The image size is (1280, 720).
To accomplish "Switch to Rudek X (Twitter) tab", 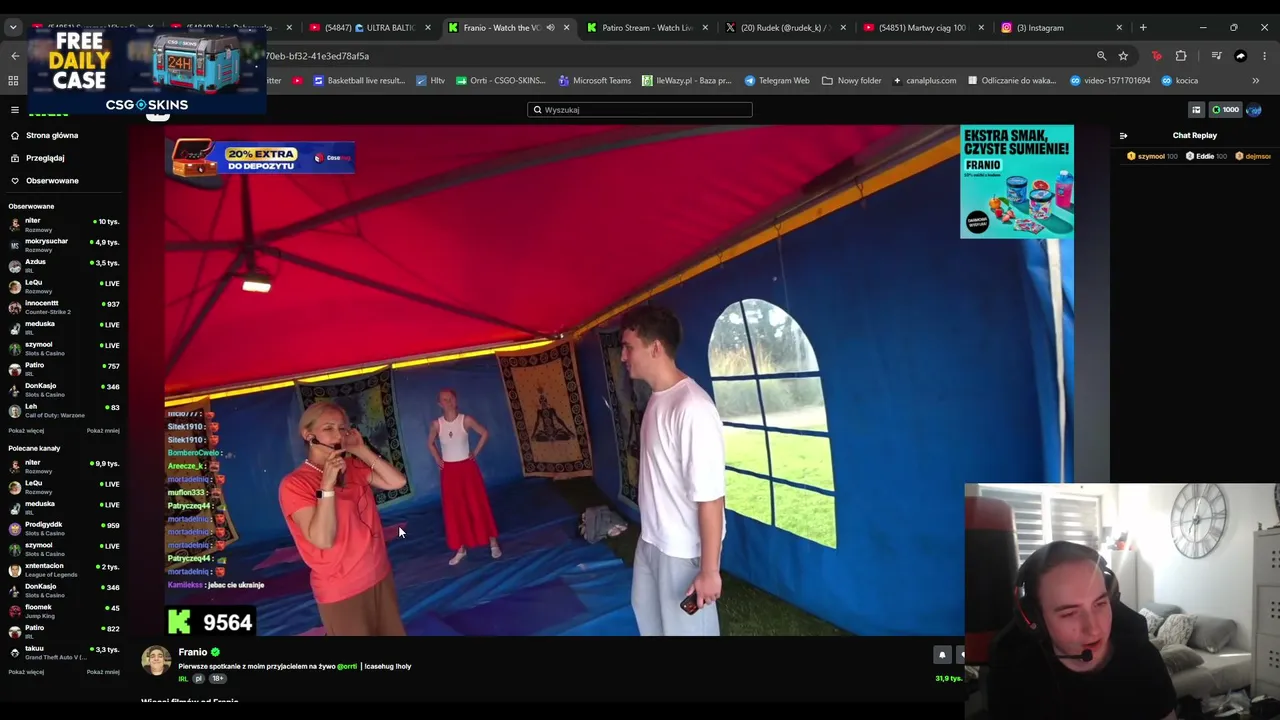I will pyautogui.click(x=785, y=28).
